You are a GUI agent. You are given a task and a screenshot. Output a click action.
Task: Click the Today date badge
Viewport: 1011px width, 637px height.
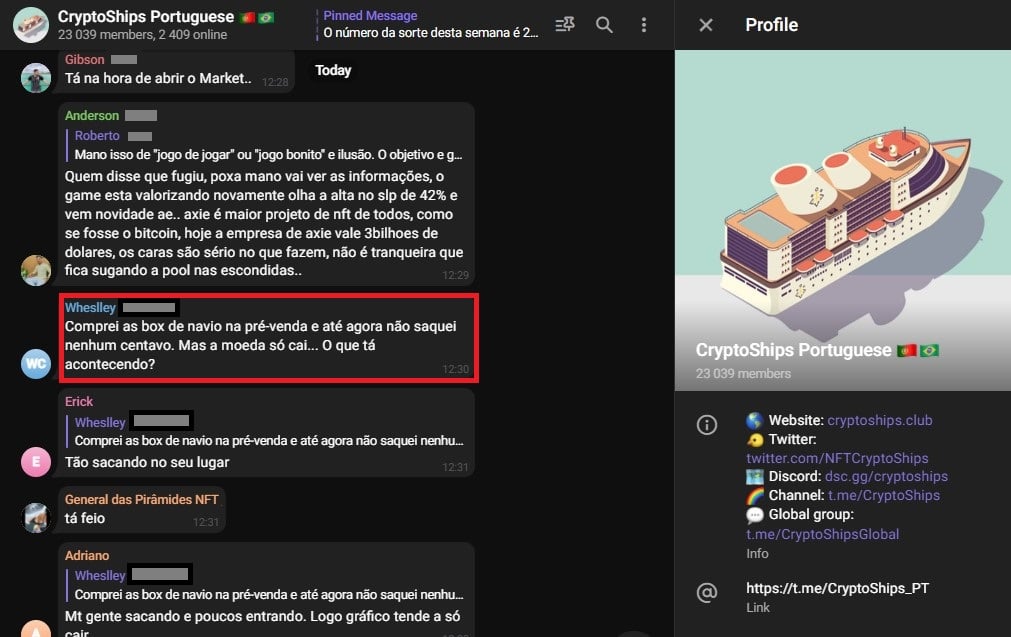click(333, 70)
